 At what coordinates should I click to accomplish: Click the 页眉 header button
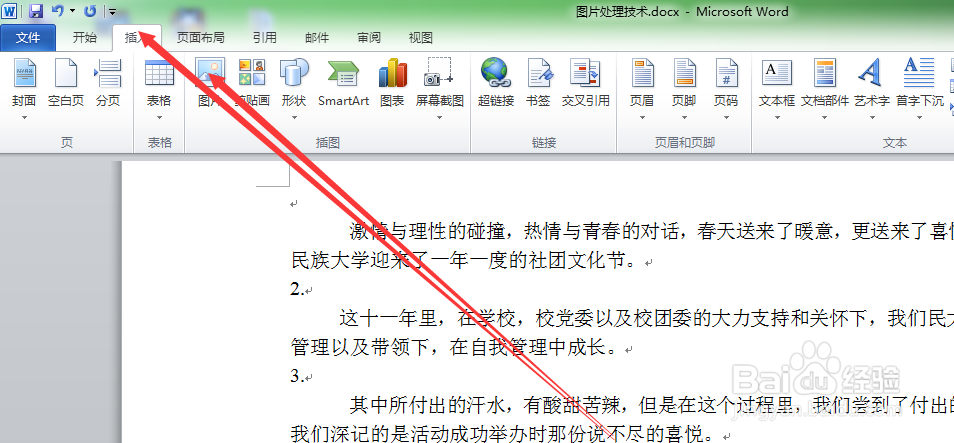(x=642, y=82)
